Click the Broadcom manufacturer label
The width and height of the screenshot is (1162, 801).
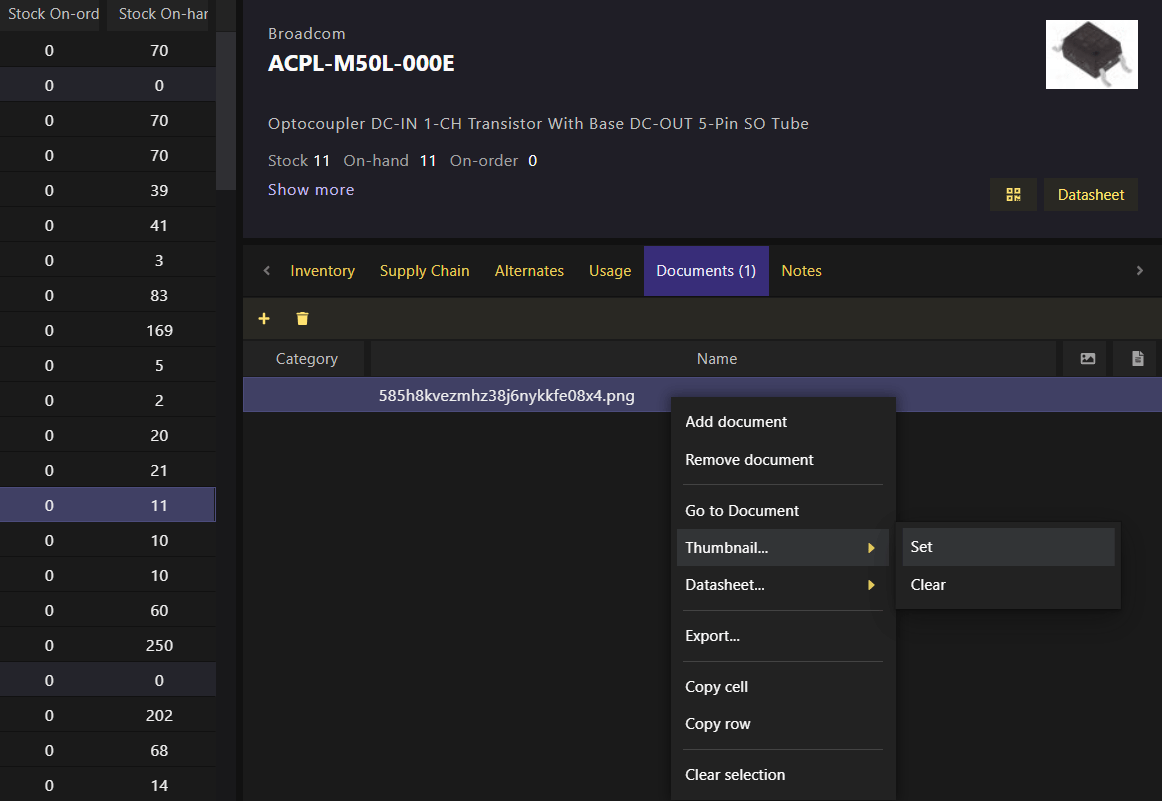307,33
